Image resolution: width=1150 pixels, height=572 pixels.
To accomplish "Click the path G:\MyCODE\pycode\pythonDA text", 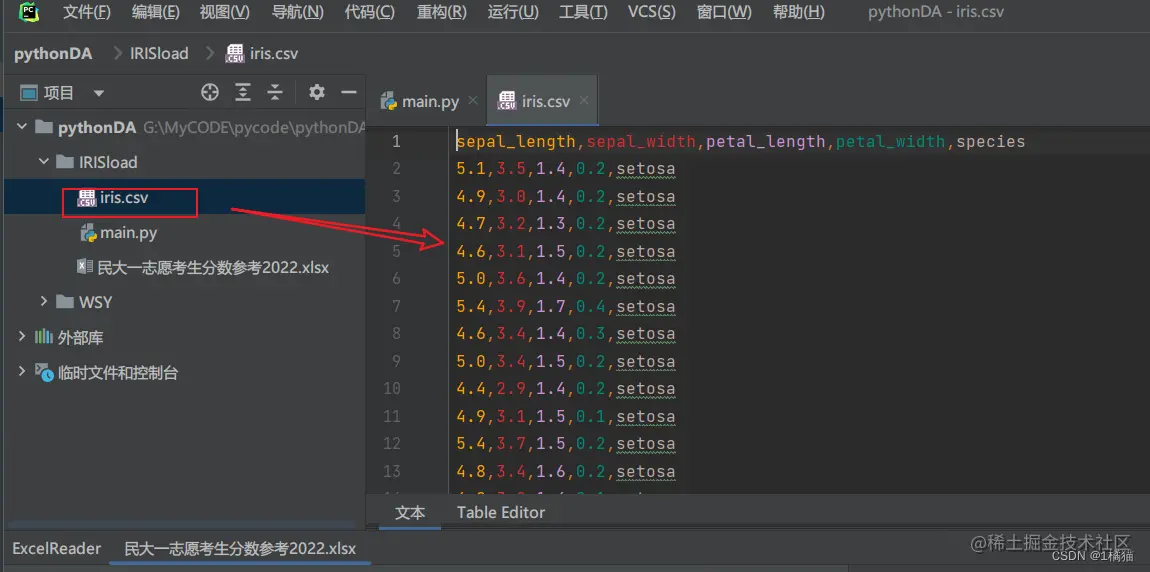I will tap(254, 128).
